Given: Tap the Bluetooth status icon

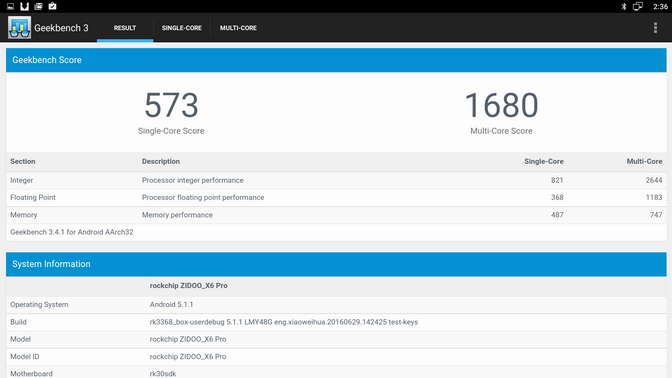Looking at the screenshot, I should point(624,6).
